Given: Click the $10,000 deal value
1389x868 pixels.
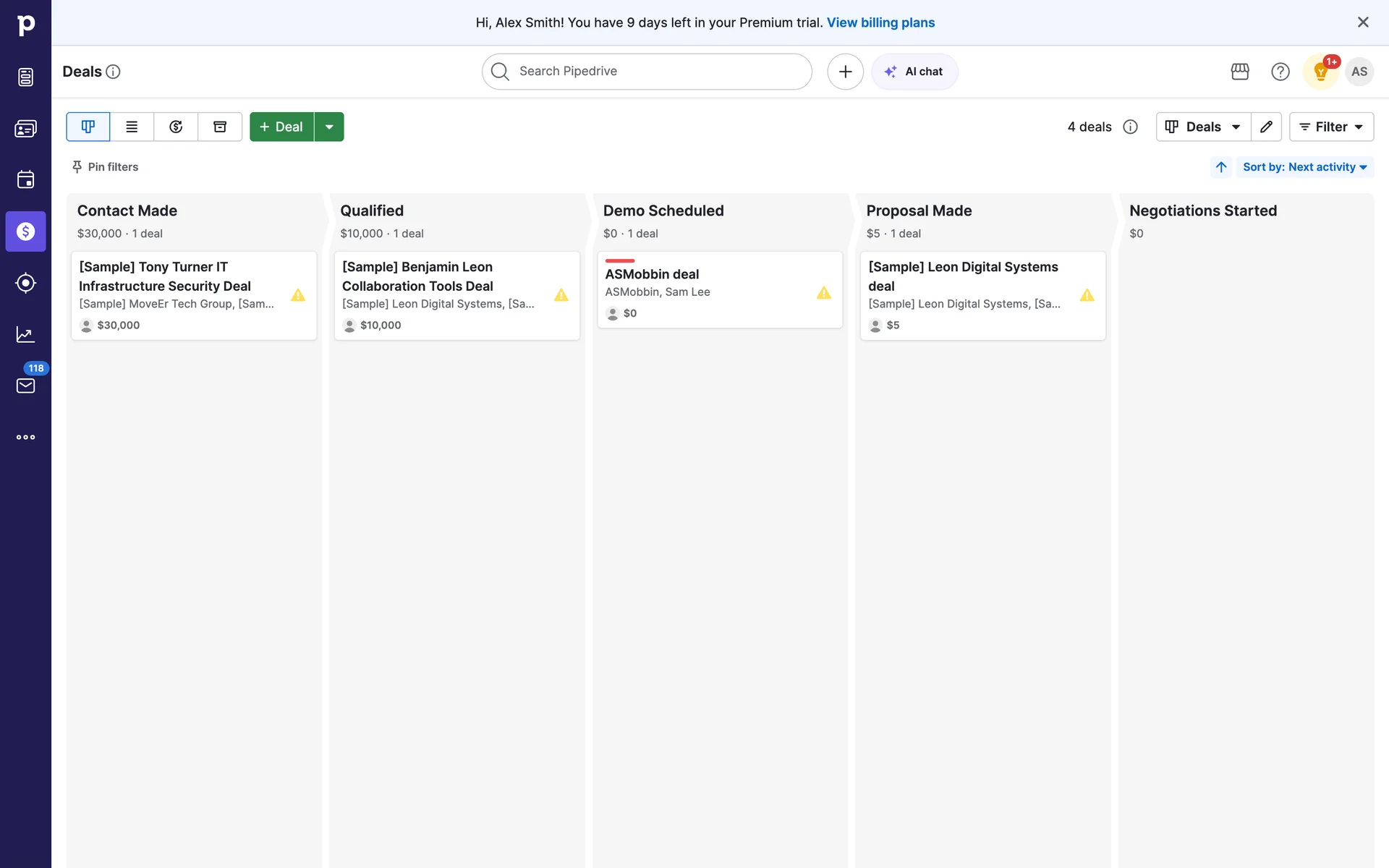Looking at the screenshot, I should (381, 325).
